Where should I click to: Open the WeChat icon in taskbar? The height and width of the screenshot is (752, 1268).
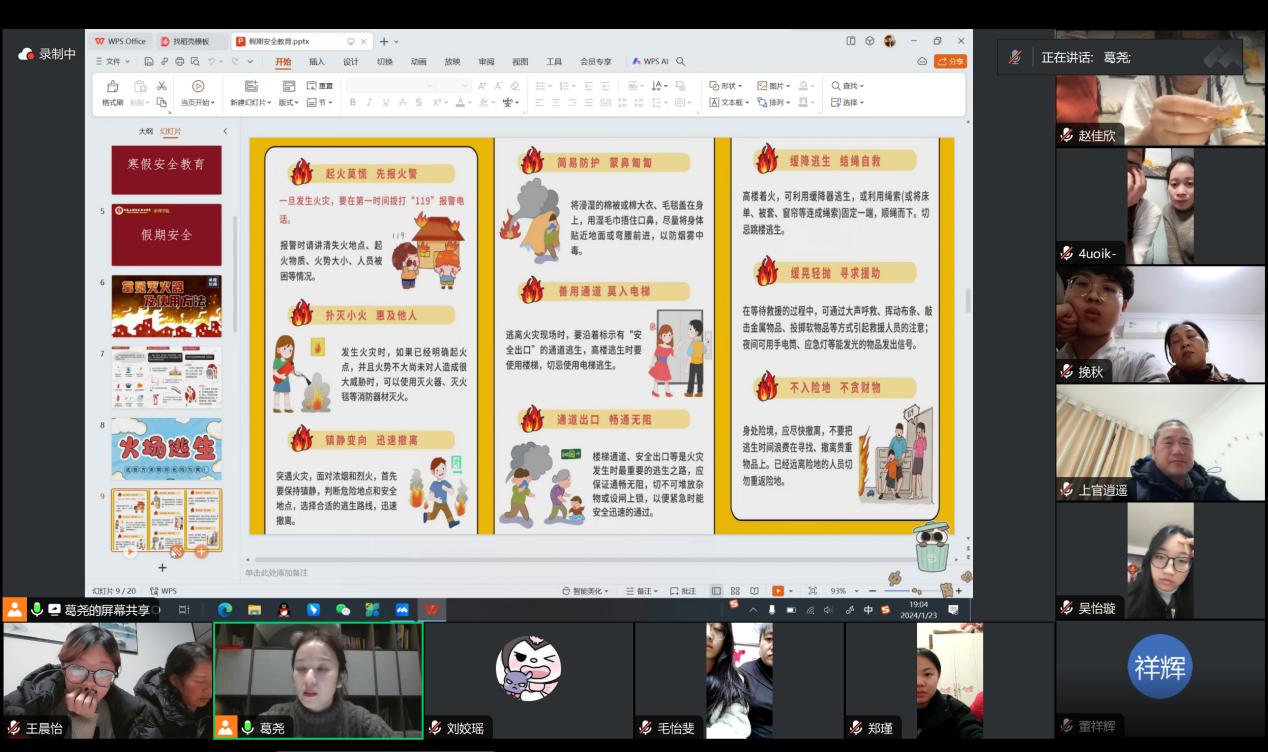tap(343, 609)
